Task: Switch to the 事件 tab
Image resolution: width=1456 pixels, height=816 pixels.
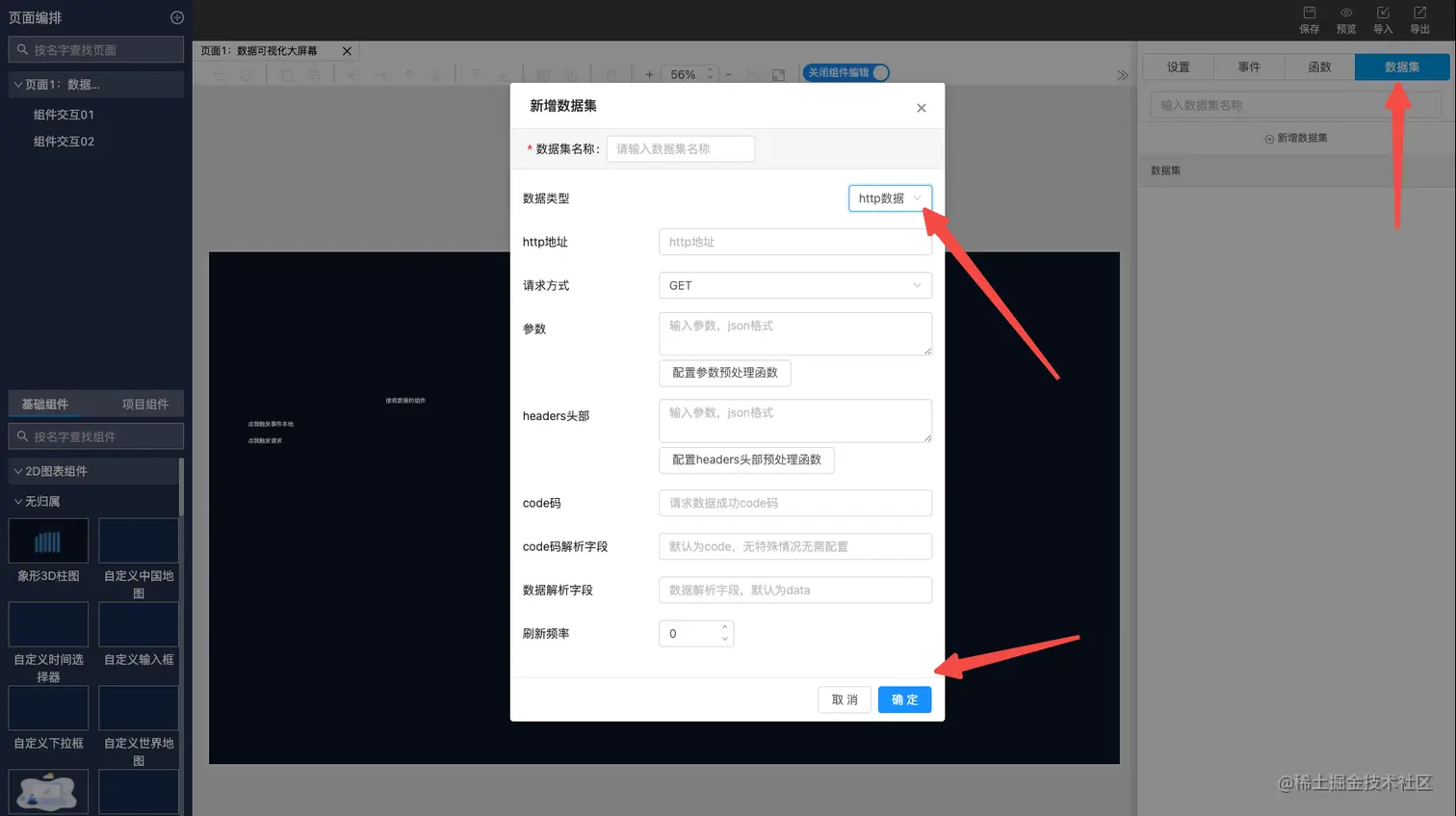Action: (1249, 66)
